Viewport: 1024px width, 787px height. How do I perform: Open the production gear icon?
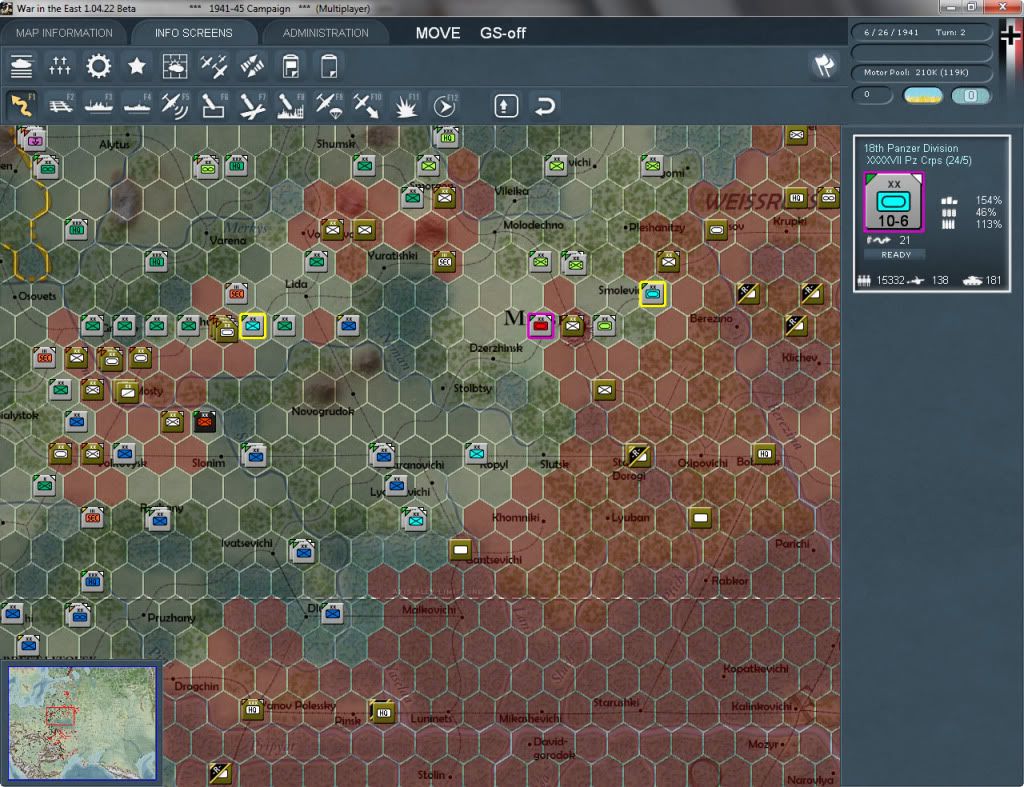pyautogui.click(x=99, y=66)
